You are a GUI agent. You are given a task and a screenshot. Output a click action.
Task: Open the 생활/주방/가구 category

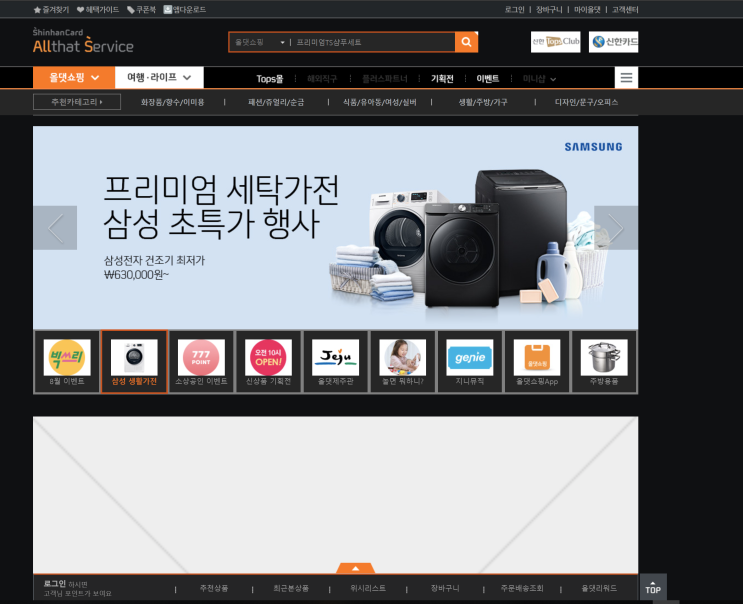[x=483, y=102]
